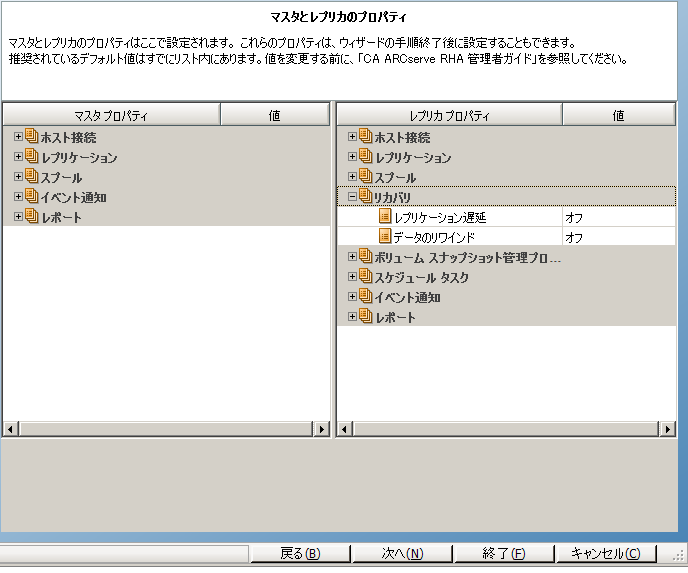Viewport: 688px width, 573px height.
Task: Click replica レポート folder icon
Action: (x=366, y=316)
